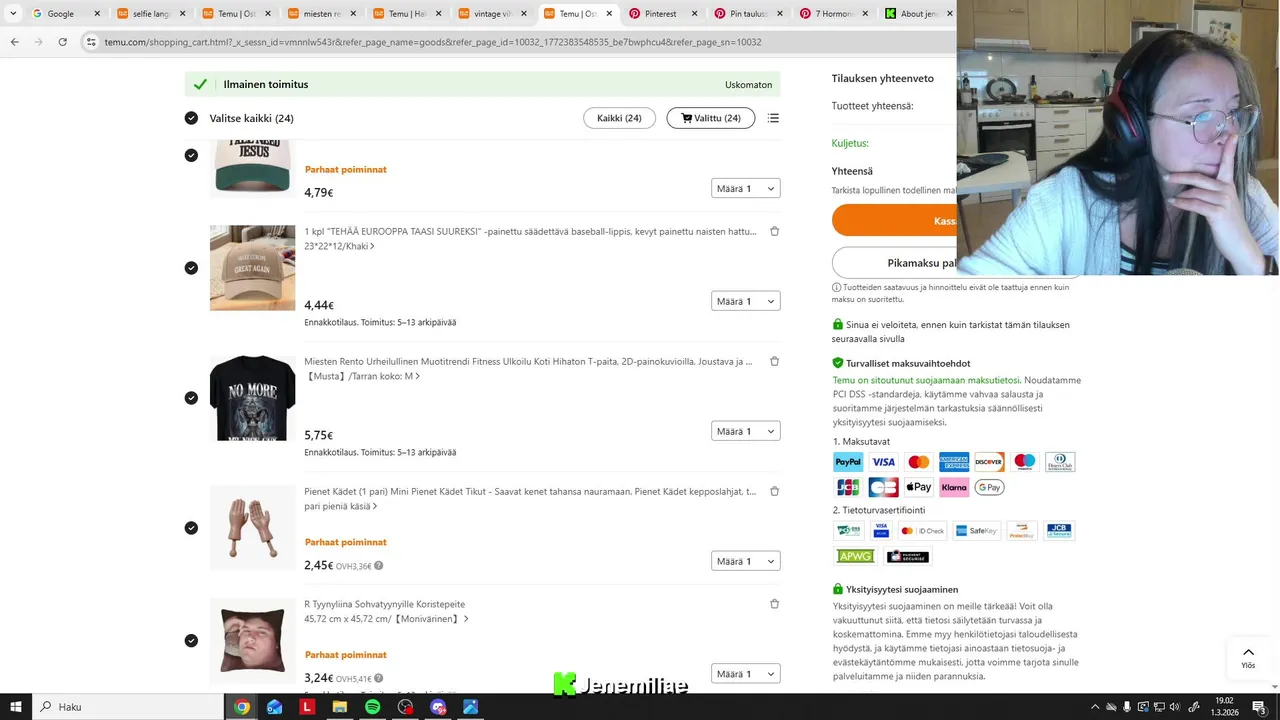Reload the page in Chrome
Image resolution: width=1280 pixels, height=720 pixels.
[62, 42]
